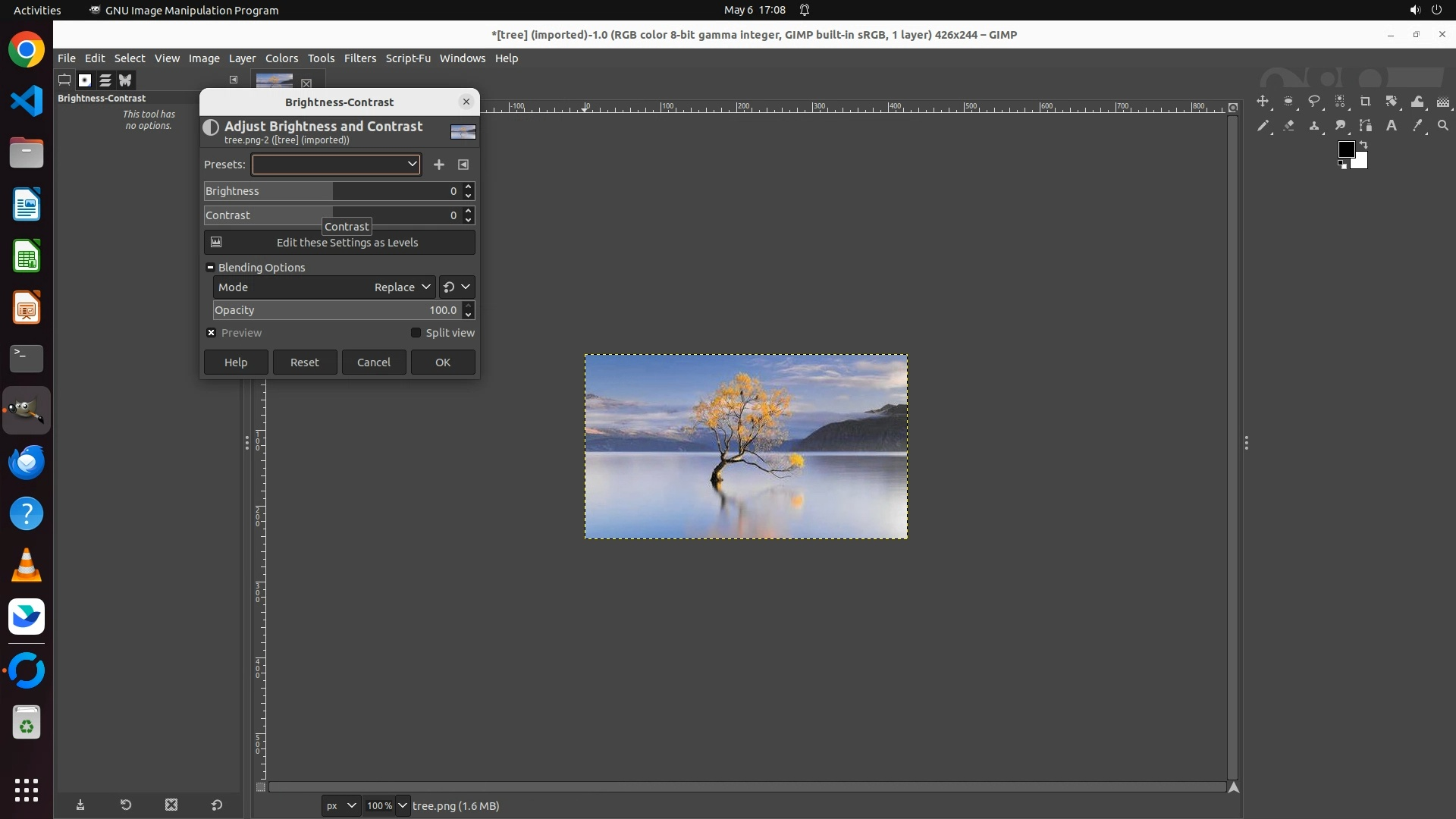This screenshot has height=819, width=1456.
Task: Click the Brightness slider bar
Action: [334, 191]
